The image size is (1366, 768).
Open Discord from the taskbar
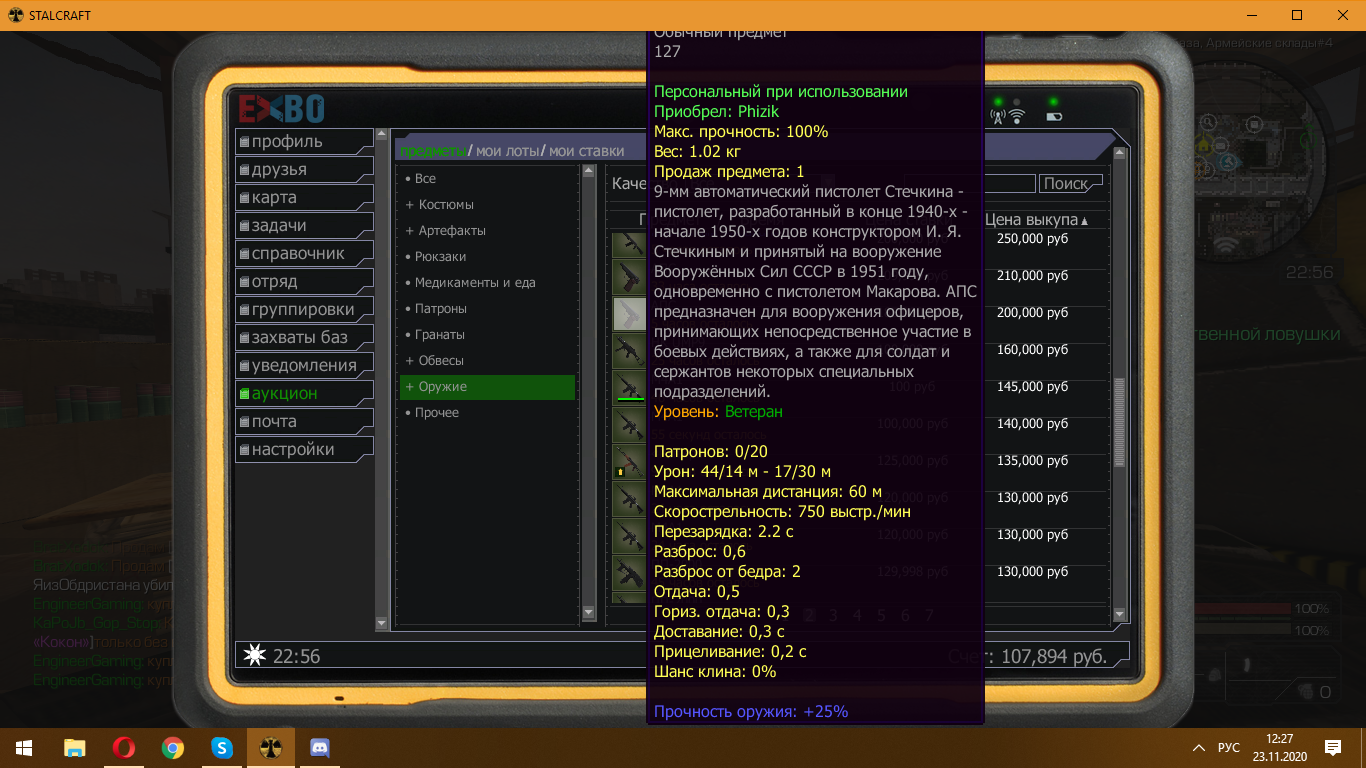point(320,748)
